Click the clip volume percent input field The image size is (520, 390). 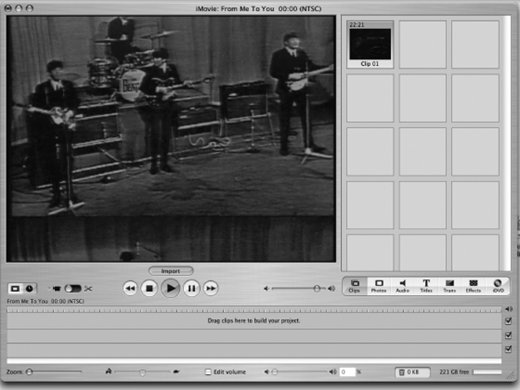pyautogui.click(x=347, y=372)
